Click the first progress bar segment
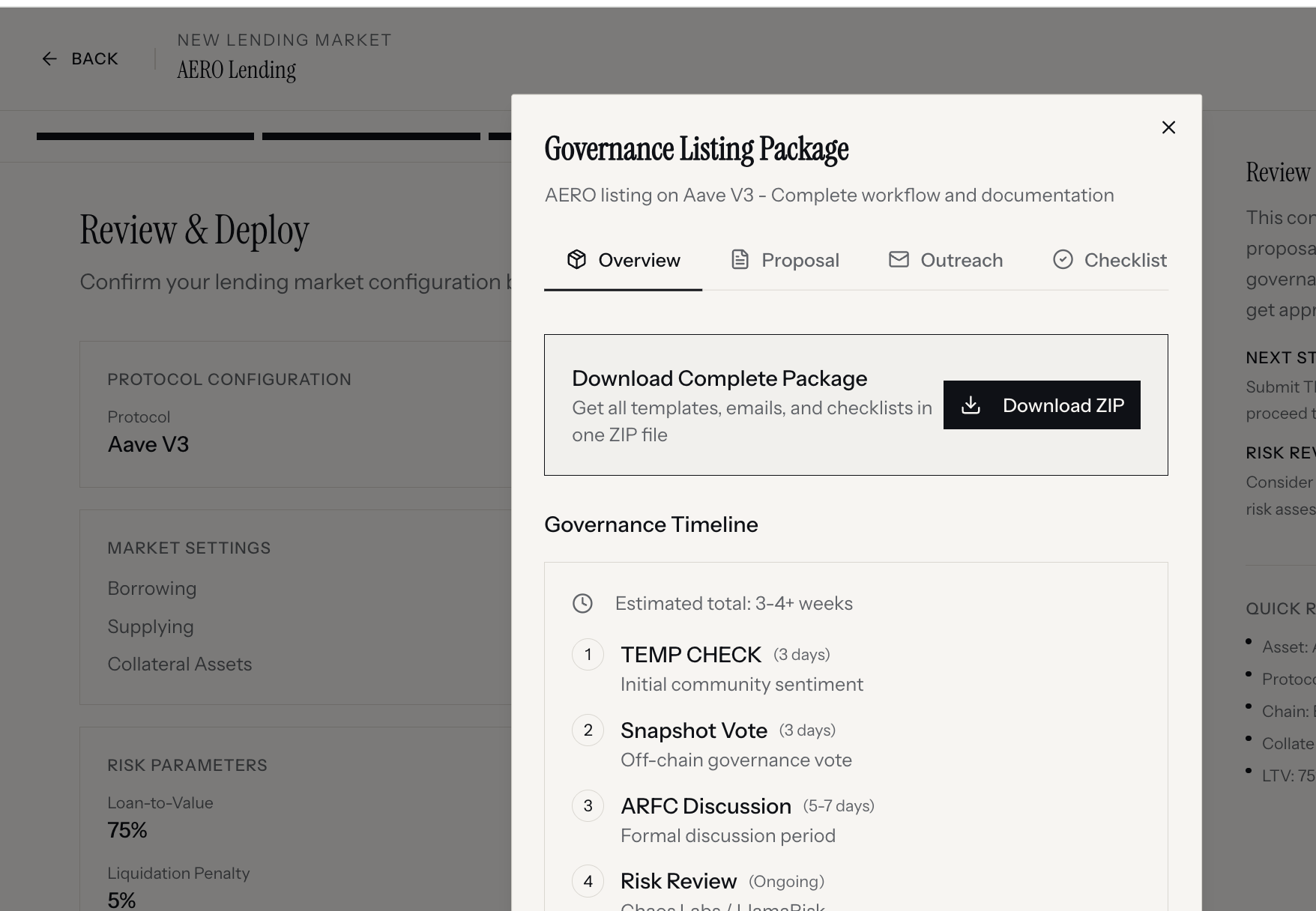Viewport: 1316px width, 911px height. coord(145,136)
